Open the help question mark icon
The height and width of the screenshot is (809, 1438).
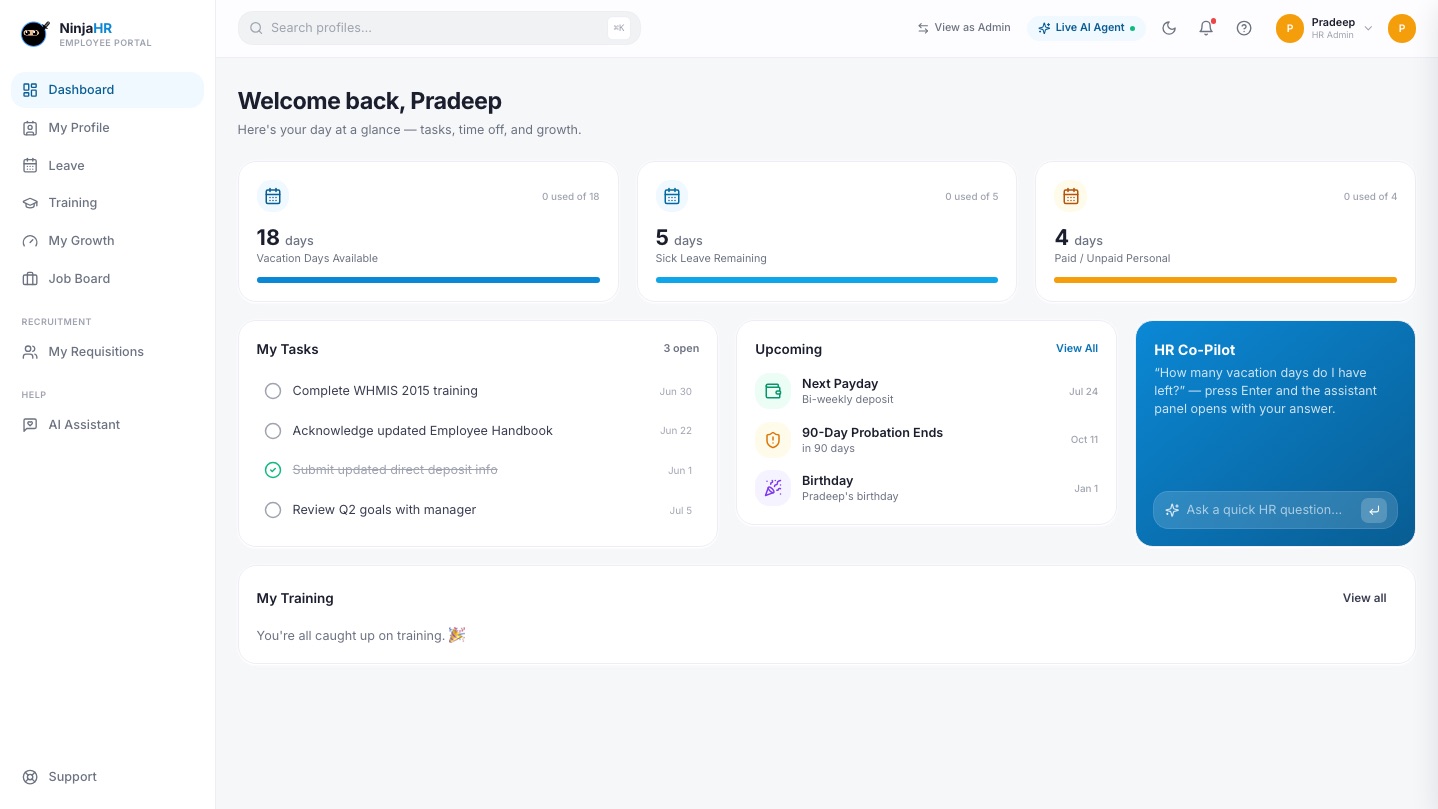coord(1244,28)
